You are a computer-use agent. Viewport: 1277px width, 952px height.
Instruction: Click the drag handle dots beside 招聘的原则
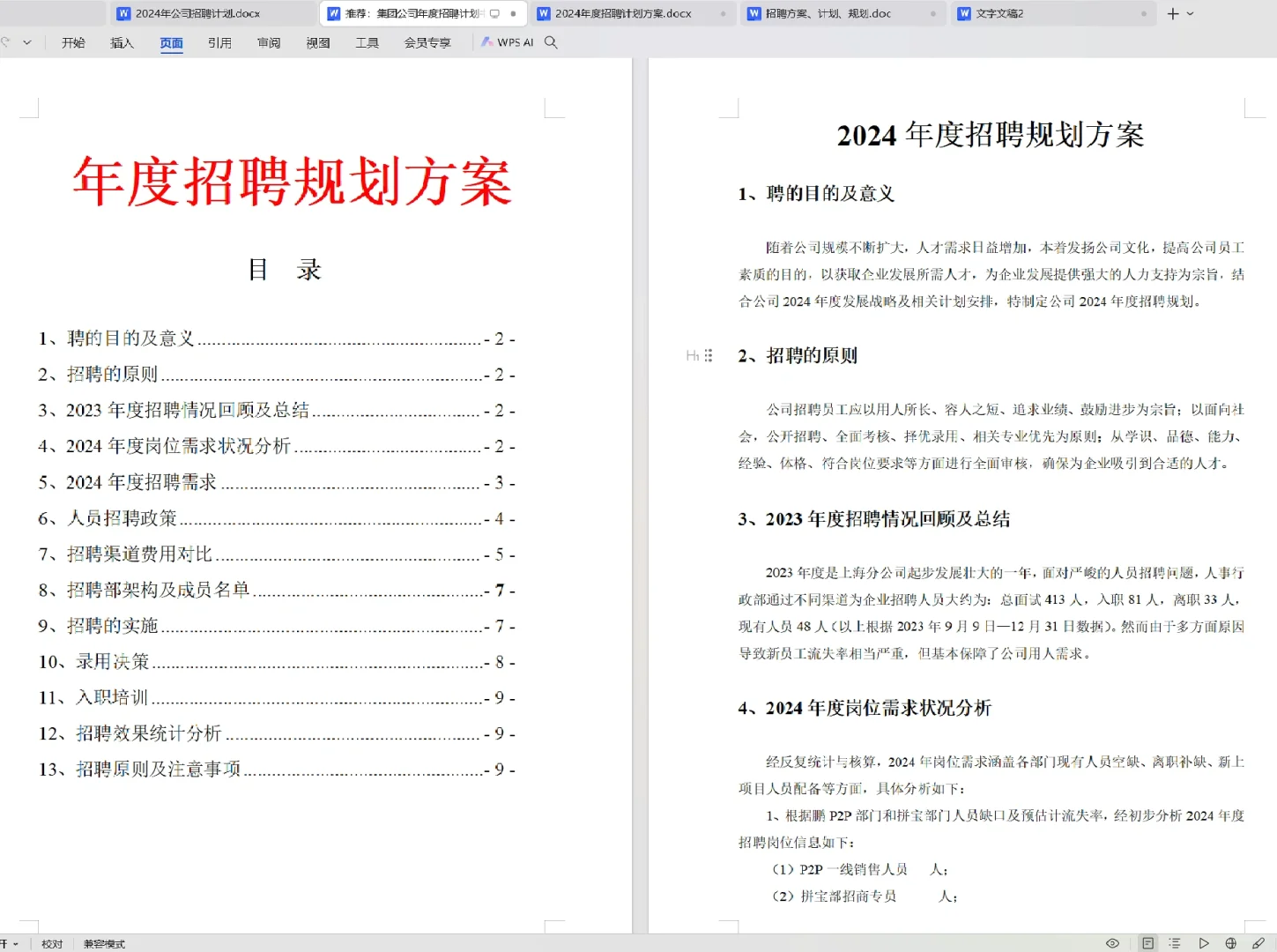click(x=709, y=356)
